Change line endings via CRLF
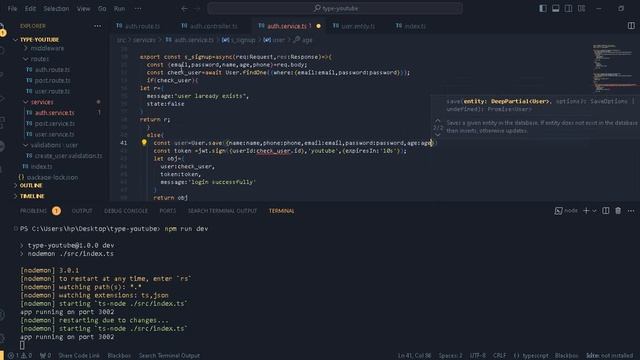This screenshot has height=360, width=640. [499, 356]
